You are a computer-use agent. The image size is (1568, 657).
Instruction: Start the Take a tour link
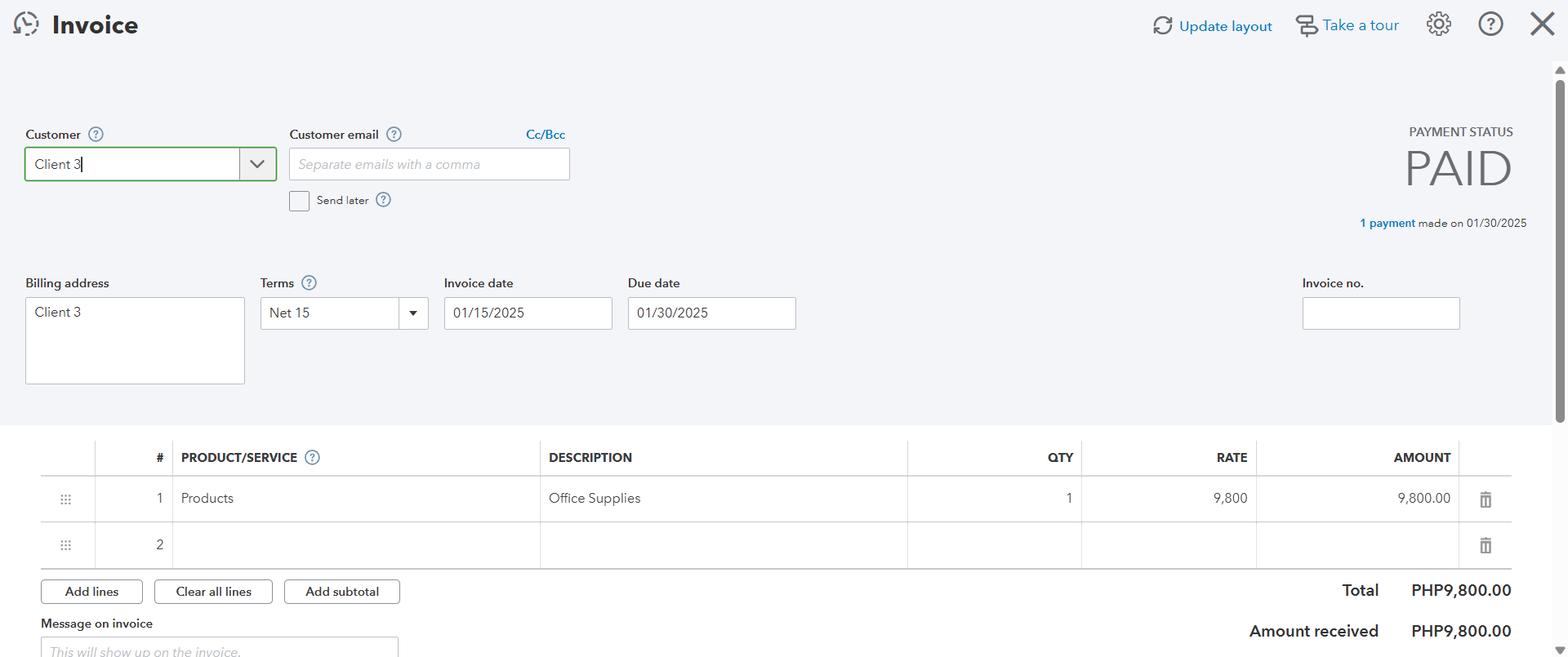point(1347,25)
